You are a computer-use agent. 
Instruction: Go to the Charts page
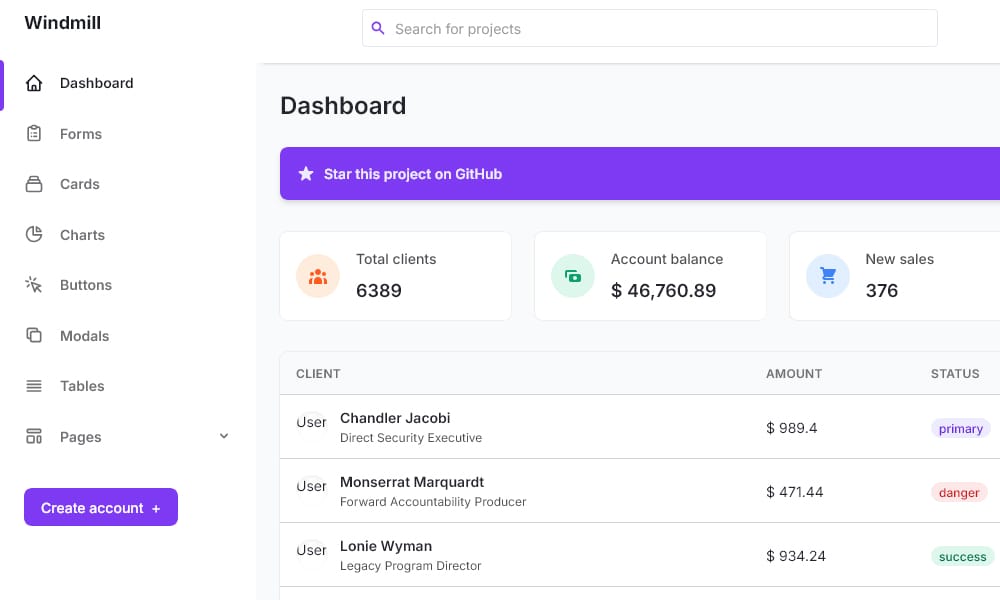(82, 235)
